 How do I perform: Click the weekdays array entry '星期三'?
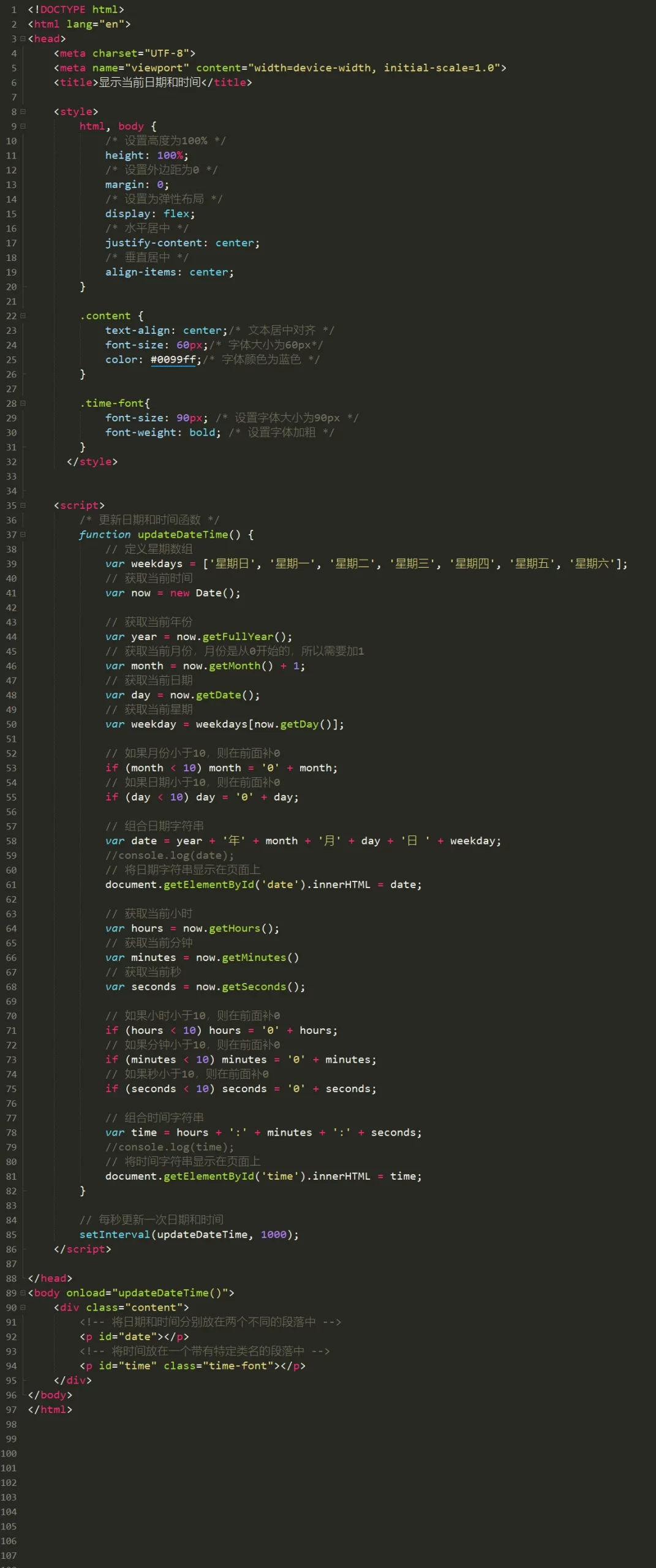coord(413,563)
